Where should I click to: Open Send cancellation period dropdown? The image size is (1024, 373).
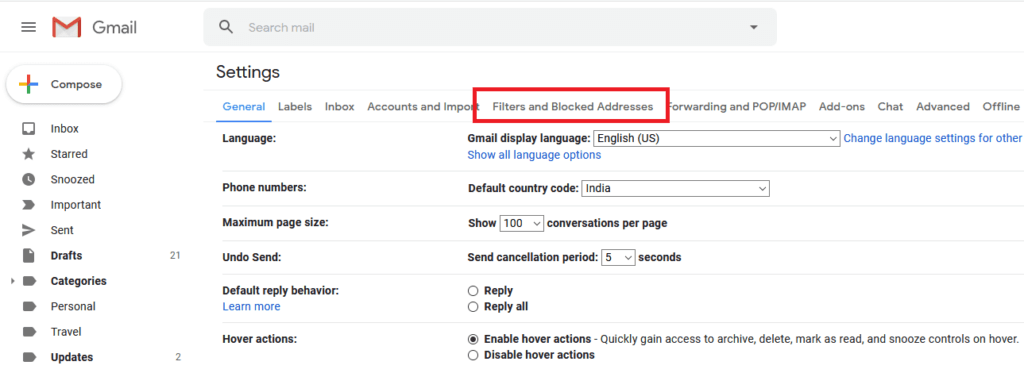[x=618, y=257]
